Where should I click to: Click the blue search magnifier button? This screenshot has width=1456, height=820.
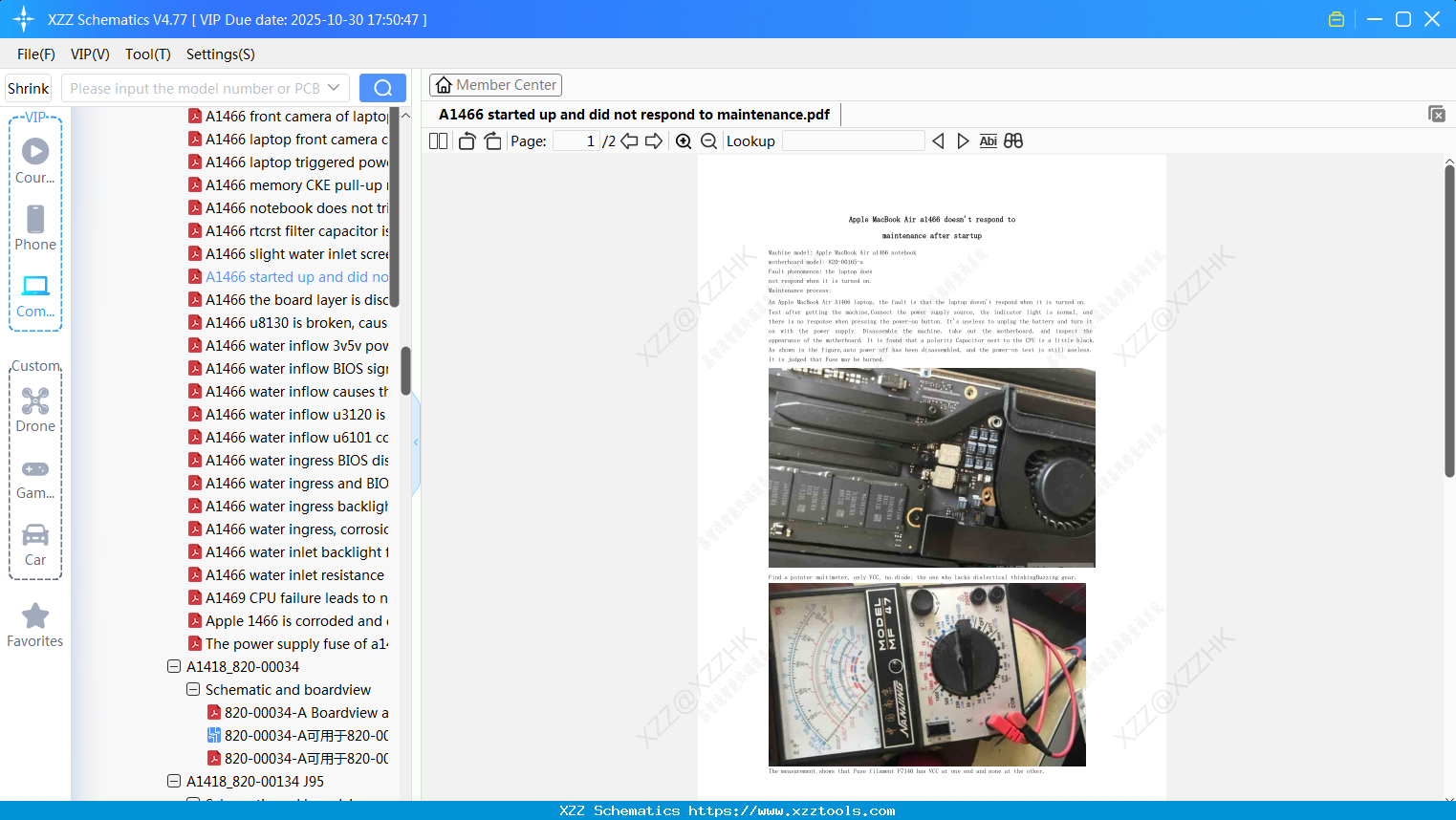click(382, 88)
